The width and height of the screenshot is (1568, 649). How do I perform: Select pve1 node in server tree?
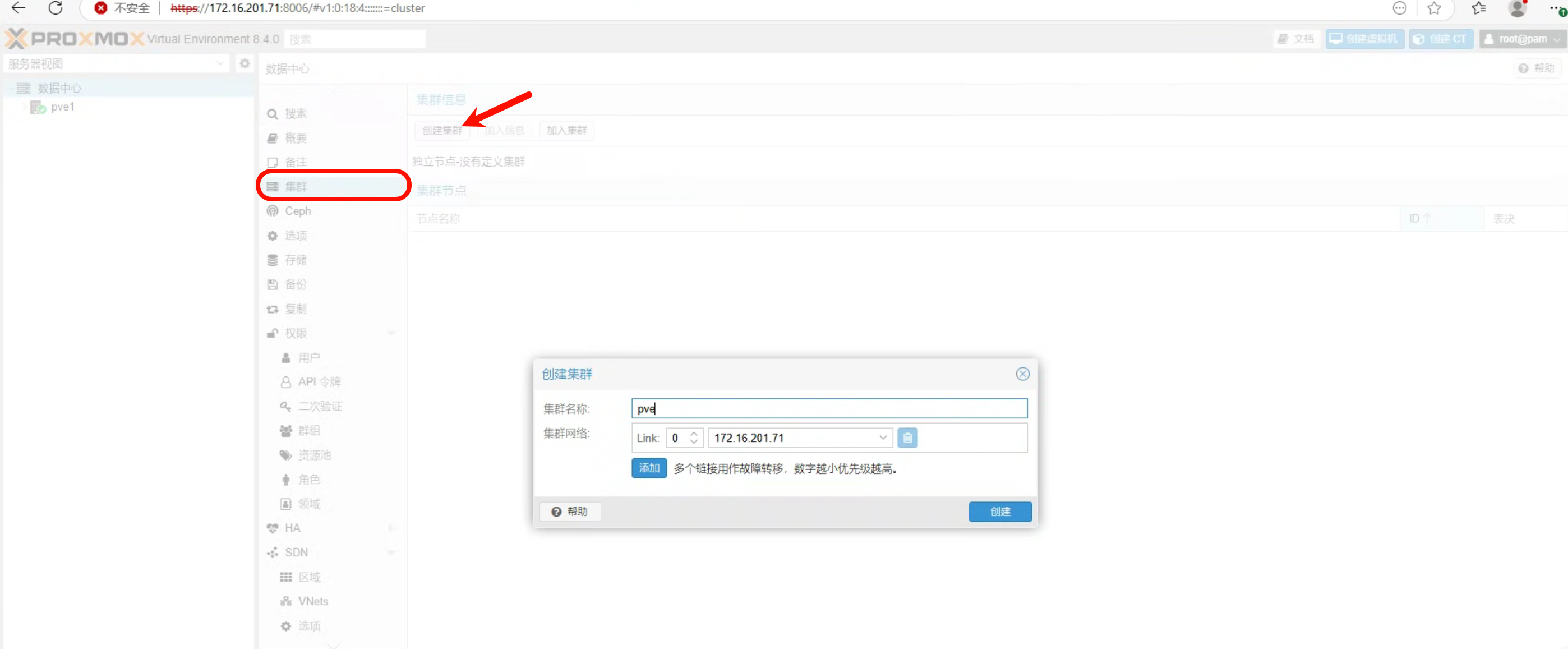[62, 107]
